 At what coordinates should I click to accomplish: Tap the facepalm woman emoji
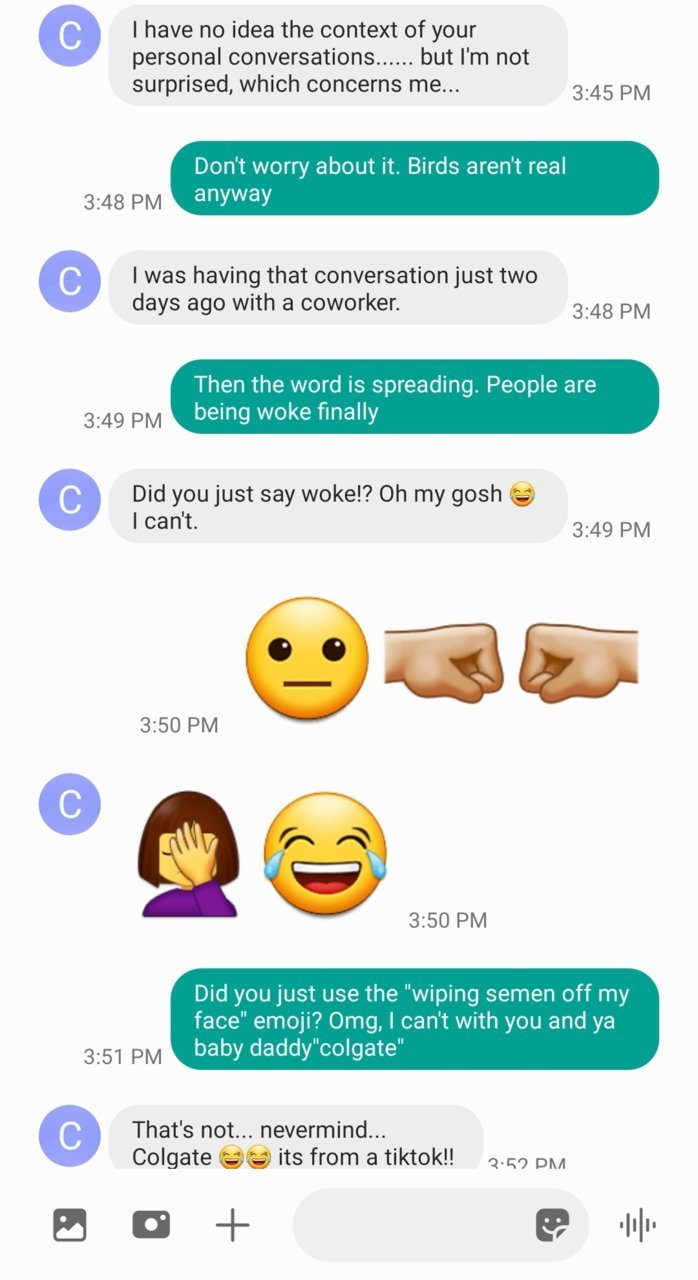pos(188,853)
